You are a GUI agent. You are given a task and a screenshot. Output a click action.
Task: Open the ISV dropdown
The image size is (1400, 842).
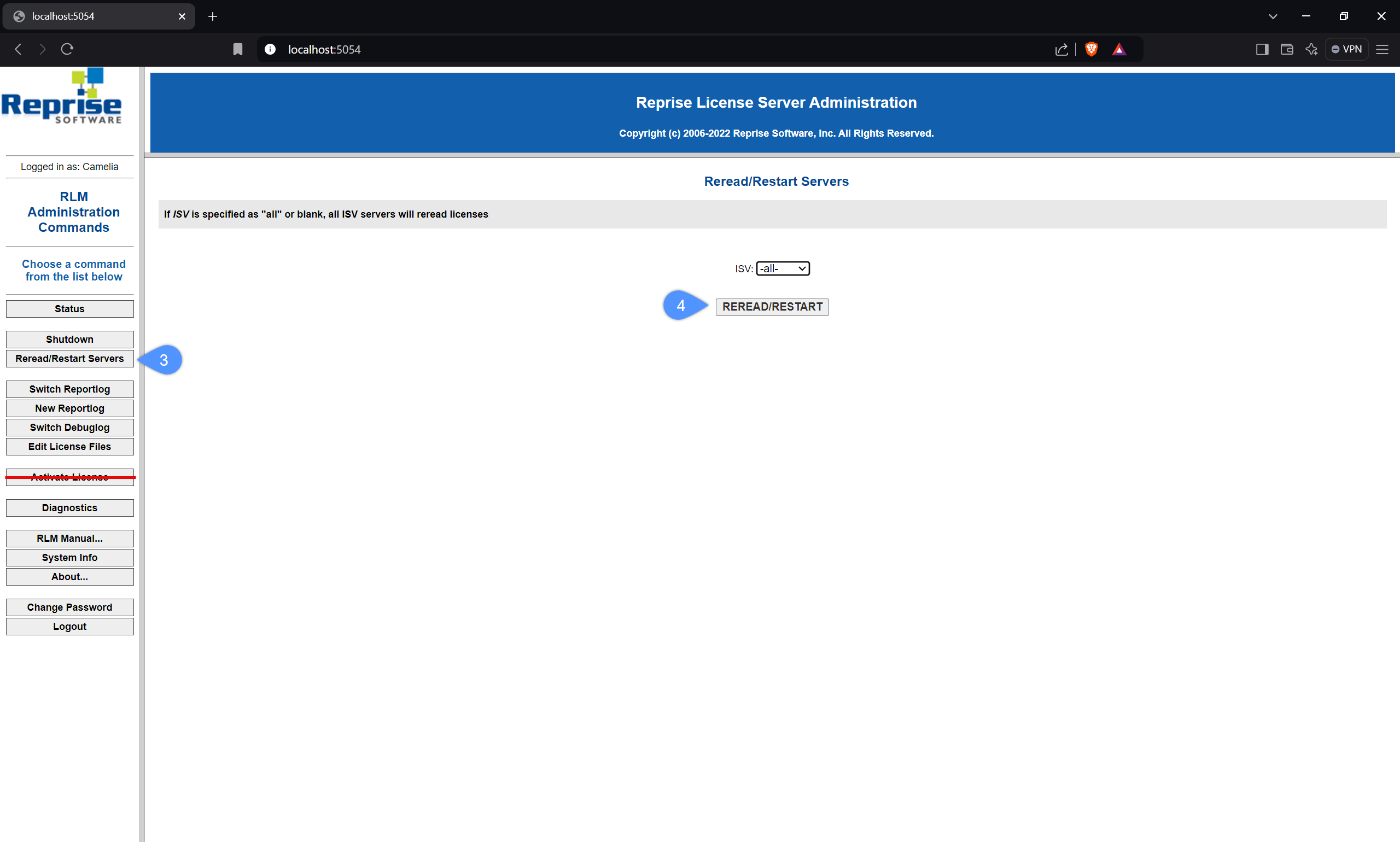[783, 268]
